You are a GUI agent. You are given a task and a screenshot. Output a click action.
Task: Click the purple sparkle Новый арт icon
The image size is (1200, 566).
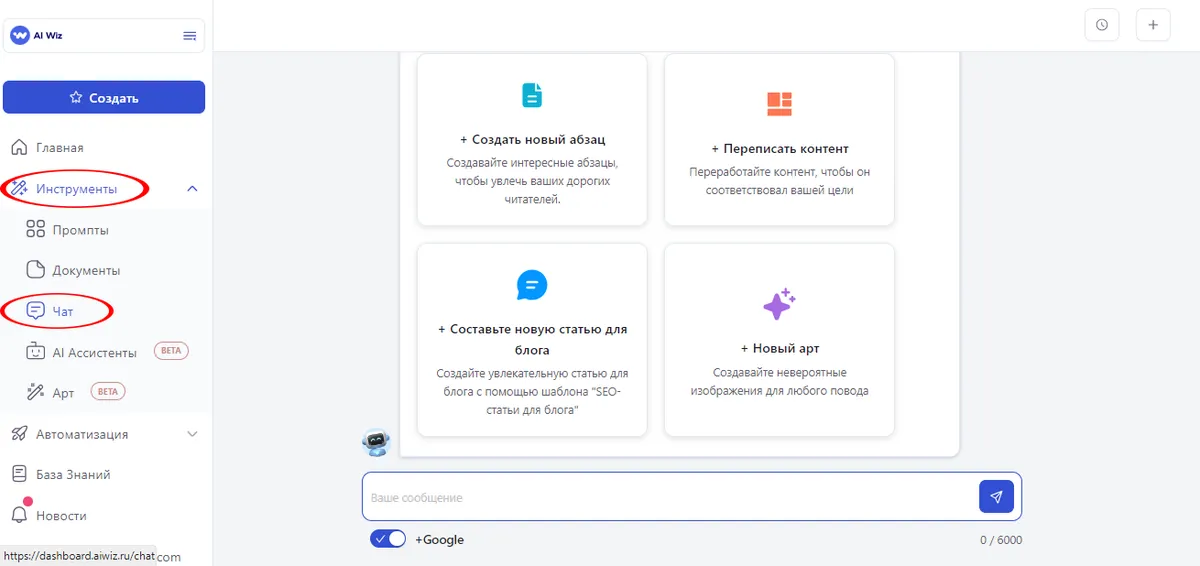pos(779,303)
